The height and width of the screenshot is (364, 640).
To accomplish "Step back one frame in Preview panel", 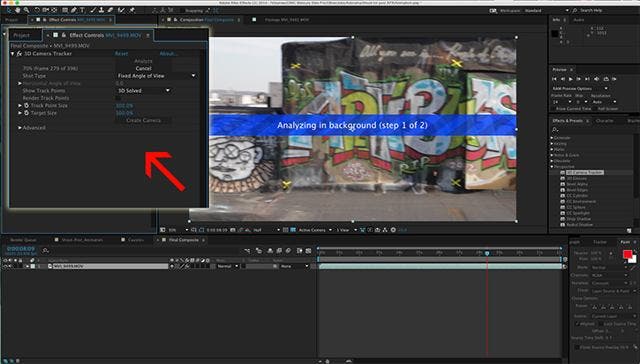I will [x=563, y=79].
